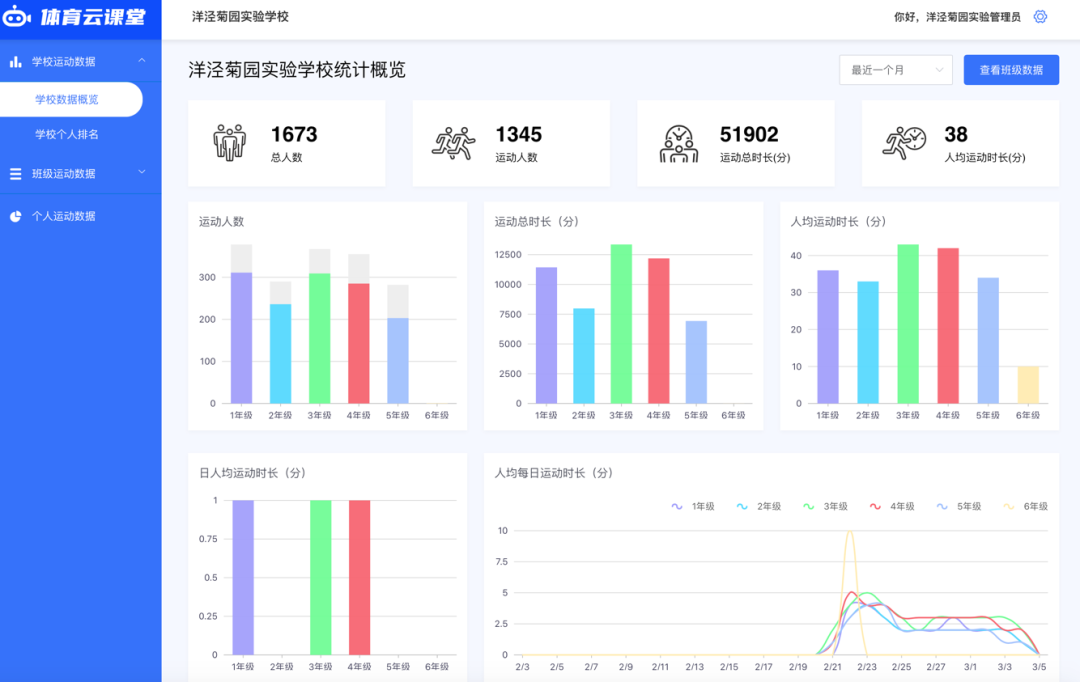Click the list icon beside 班级运动数据
Viewport: 1080px width, 682px height.
(x=16, y=174)
